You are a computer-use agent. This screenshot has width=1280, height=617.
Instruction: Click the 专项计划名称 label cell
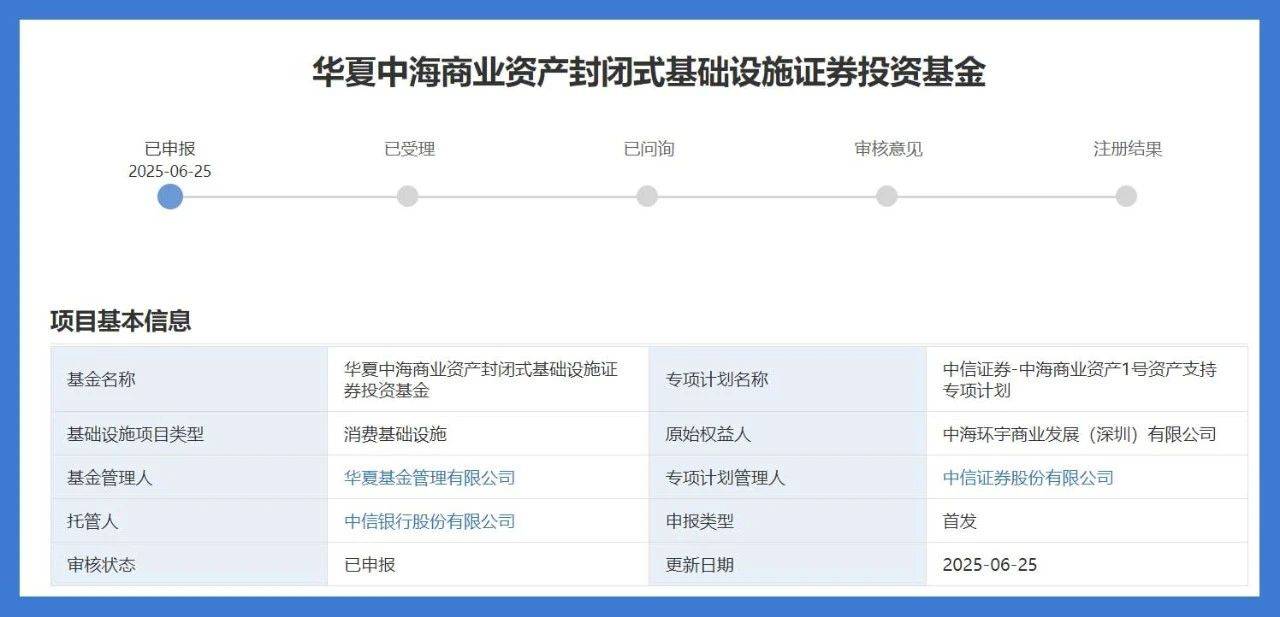coord(788,379)
